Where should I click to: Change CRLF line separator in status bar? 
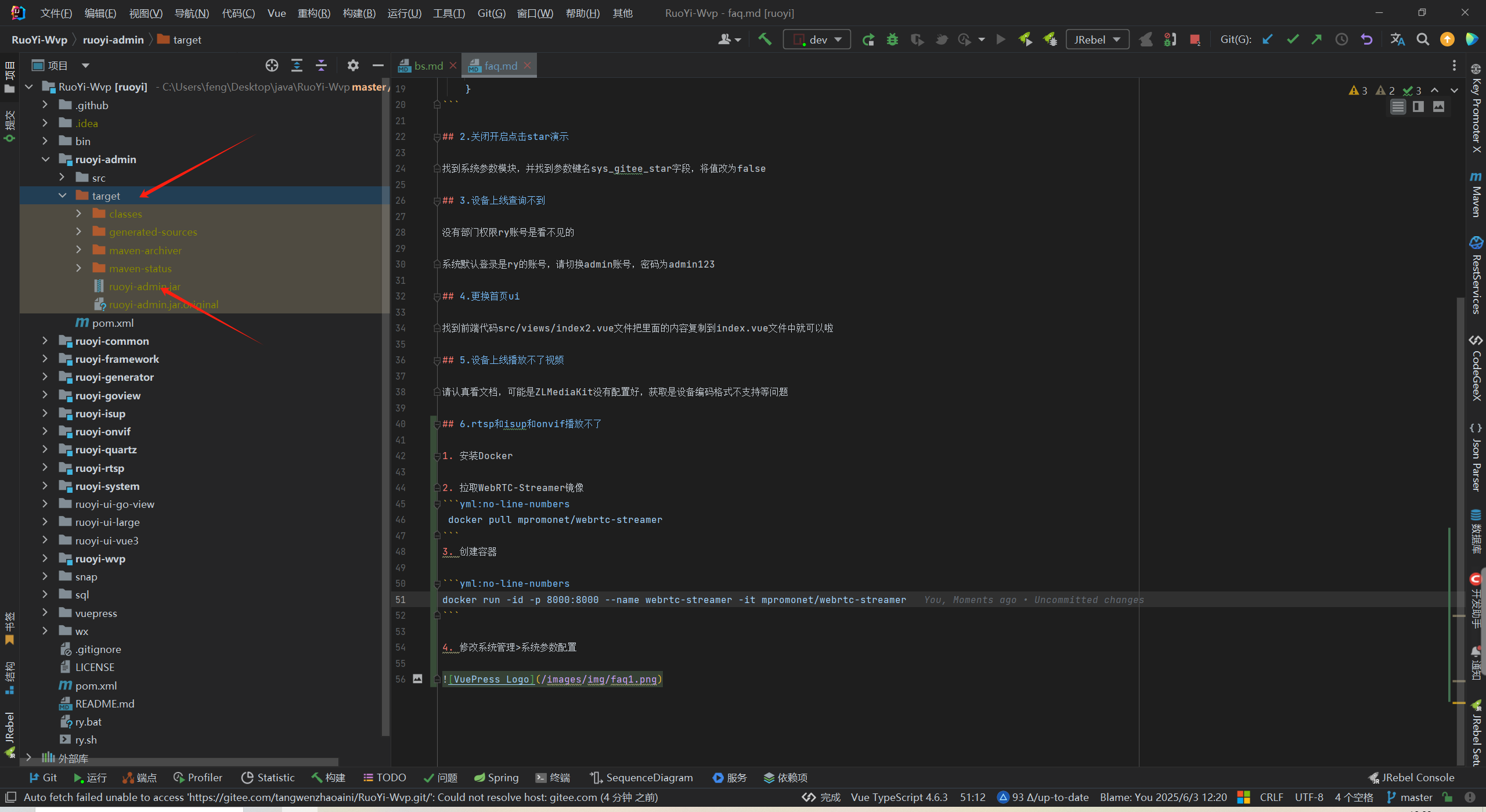pos(1271,797)
